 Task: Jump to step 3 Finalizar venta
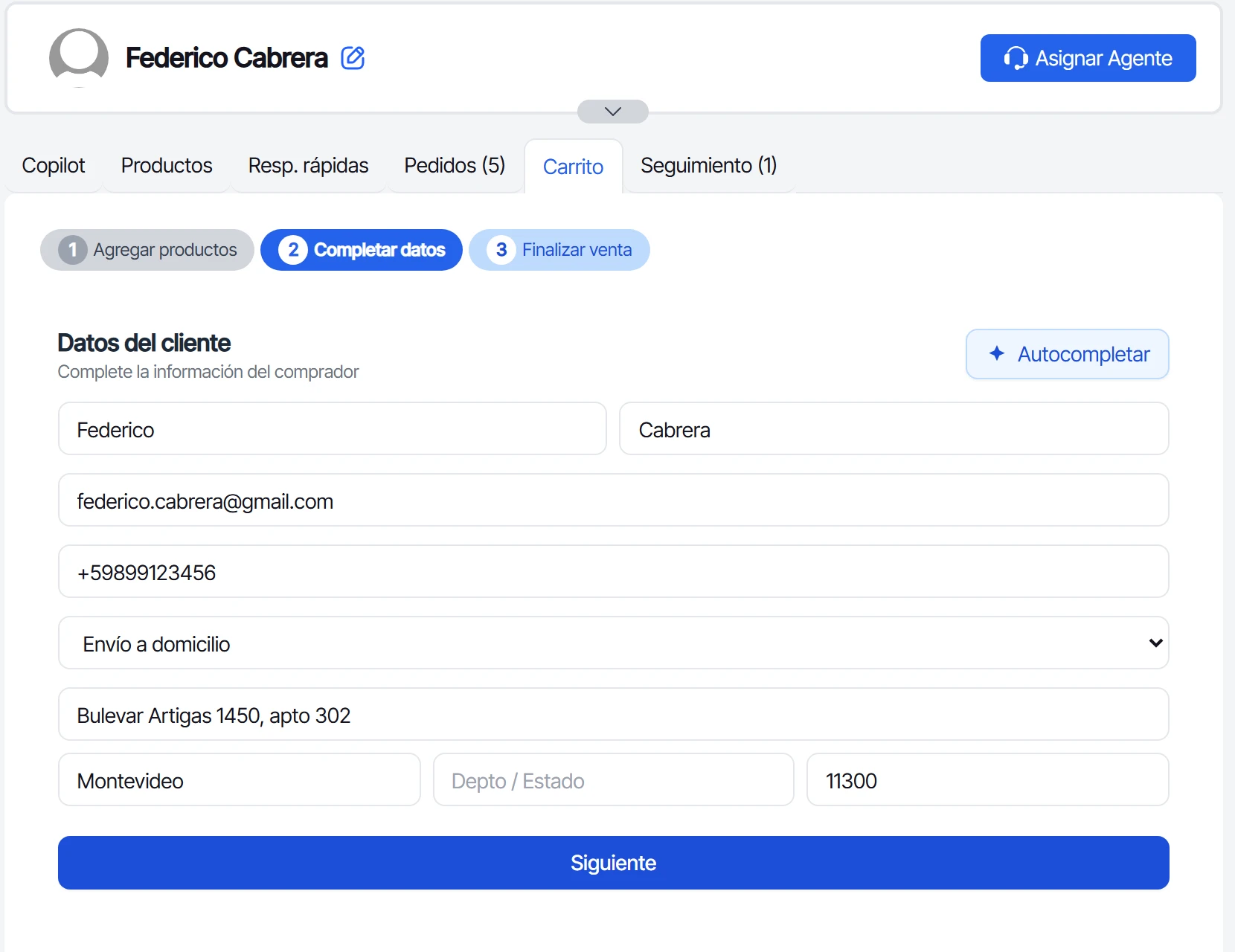[559, 250]
